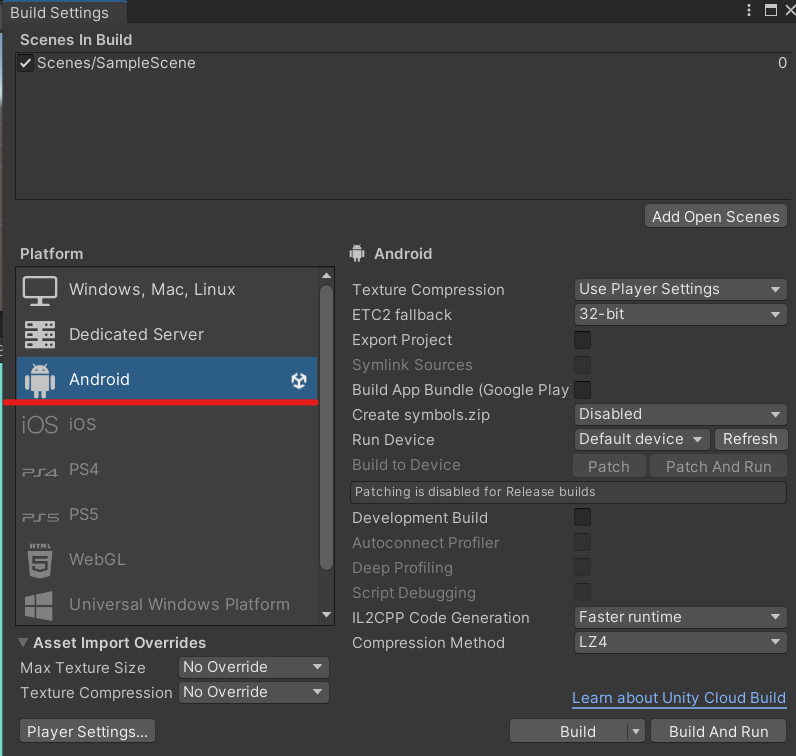Click the Scenes/SampleScene entry text

pyautogui.click(x=116, y=63)
